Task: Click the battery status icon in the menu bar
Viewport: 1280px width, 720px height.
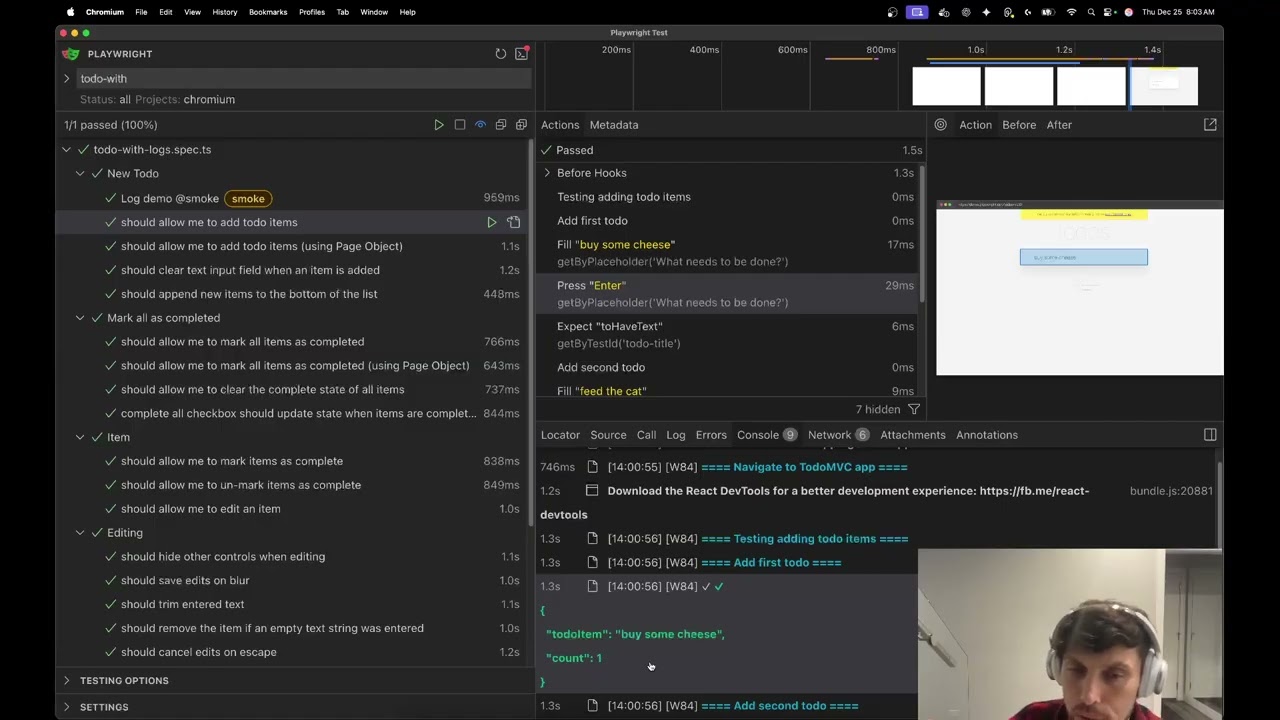Action: [x=1048, y=12]
